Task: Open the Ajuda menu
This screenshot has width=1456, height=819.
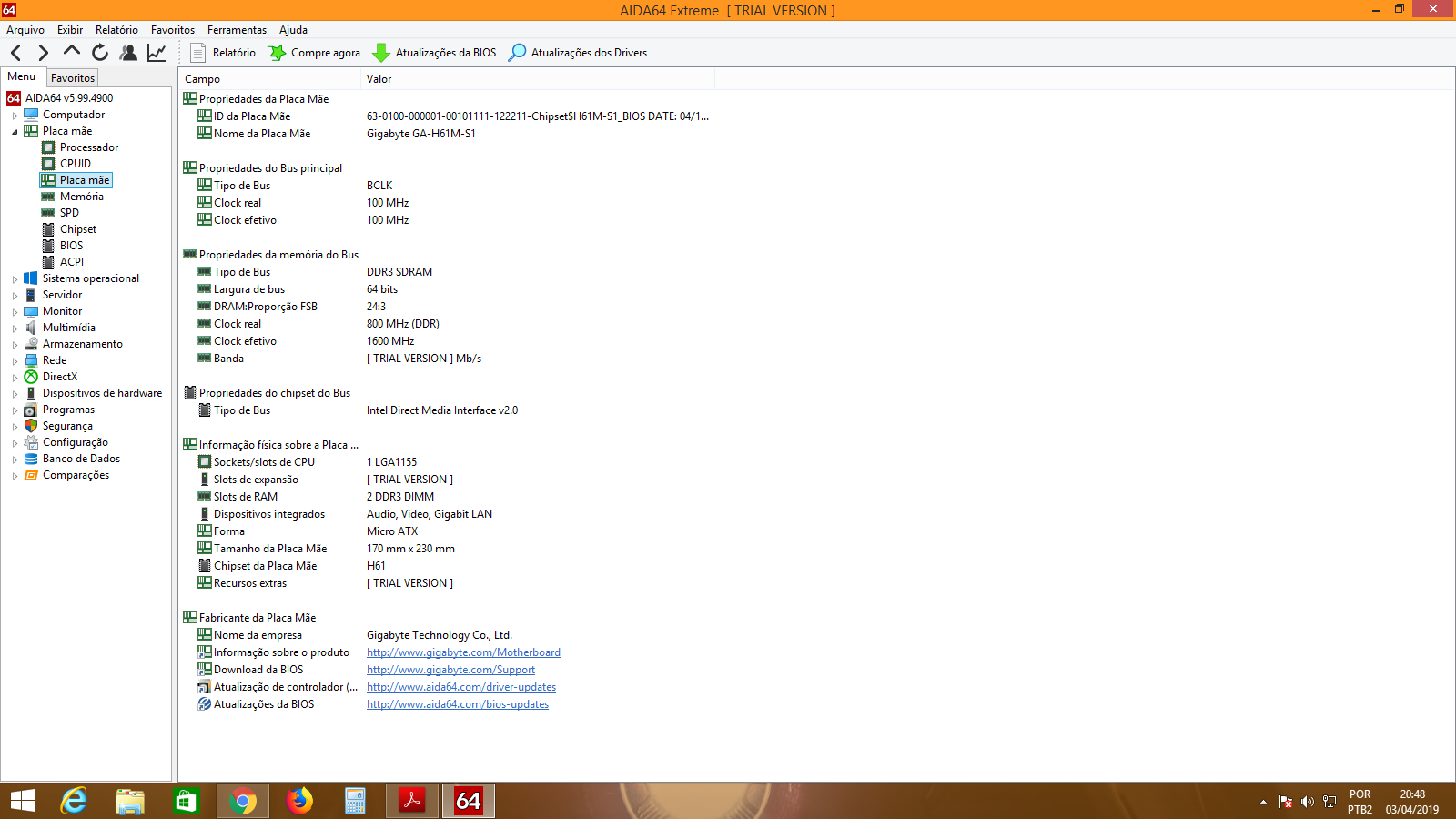Action: (x=293, y=30)
